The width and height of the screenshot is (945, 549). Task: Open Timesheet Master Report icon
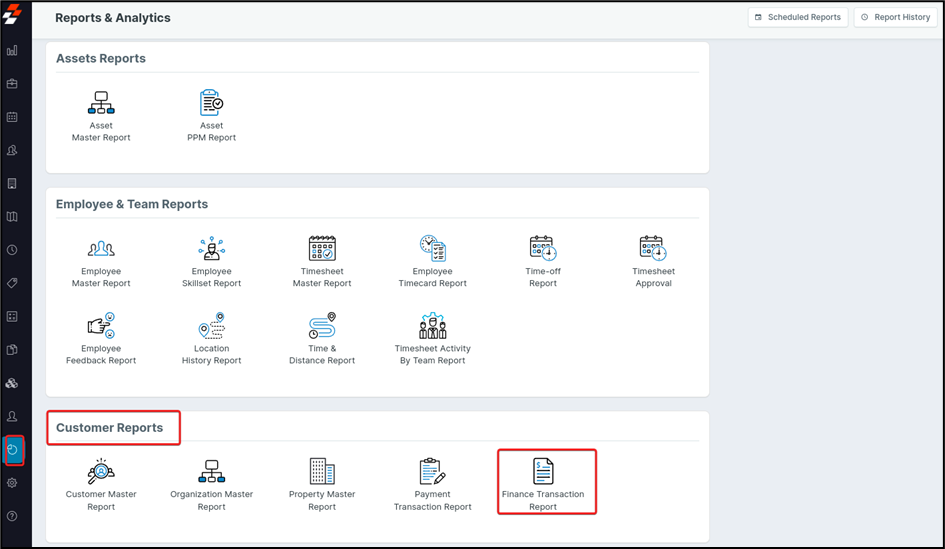pyautogui.click(x=322, y=248)
